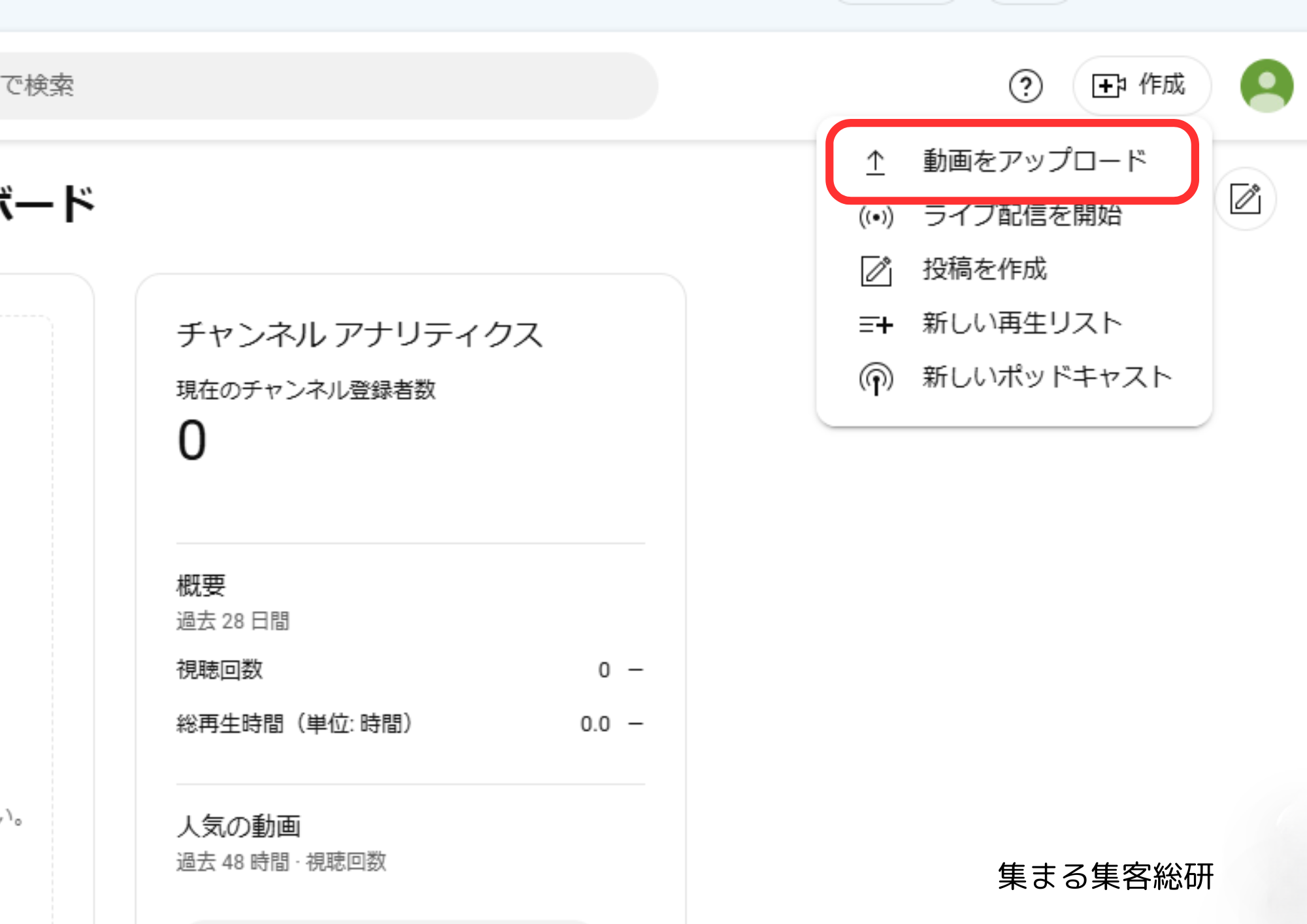Click the playlist add icon
This screenshot has height=924, width=1307.
[876, 324]
